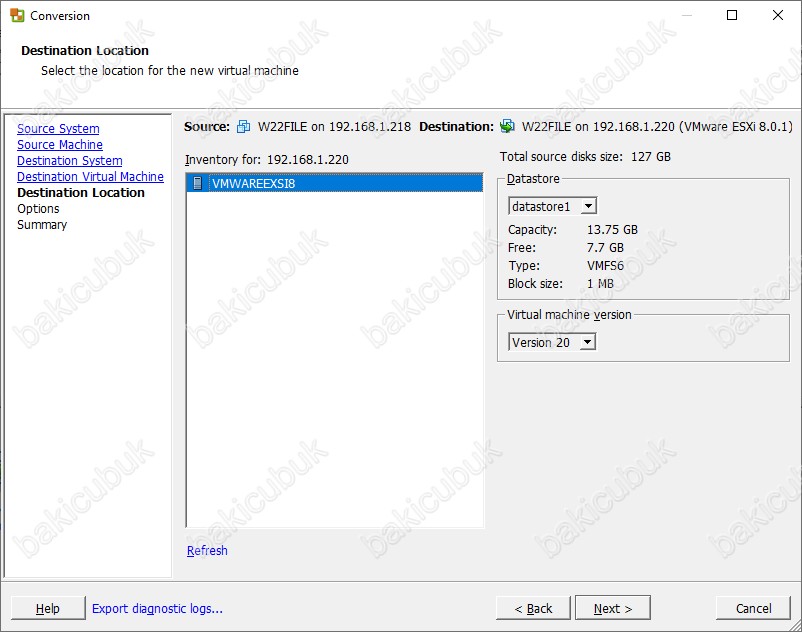Image resolution: width=802 pixels, height=632 pixels.
Task: Click the Capacity value 13.75 GB
Action: pyautogui.click(x=612, y=230)
